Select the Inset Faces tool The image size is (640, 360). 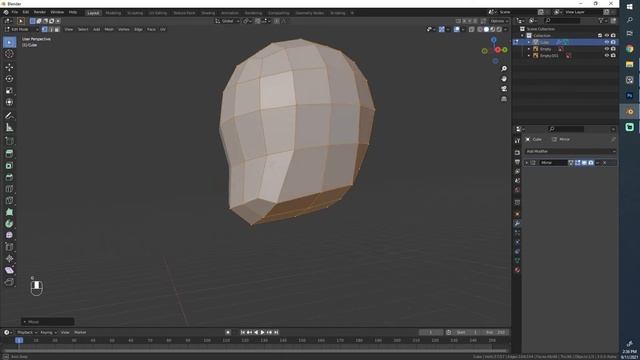click(x=9, y=165)
